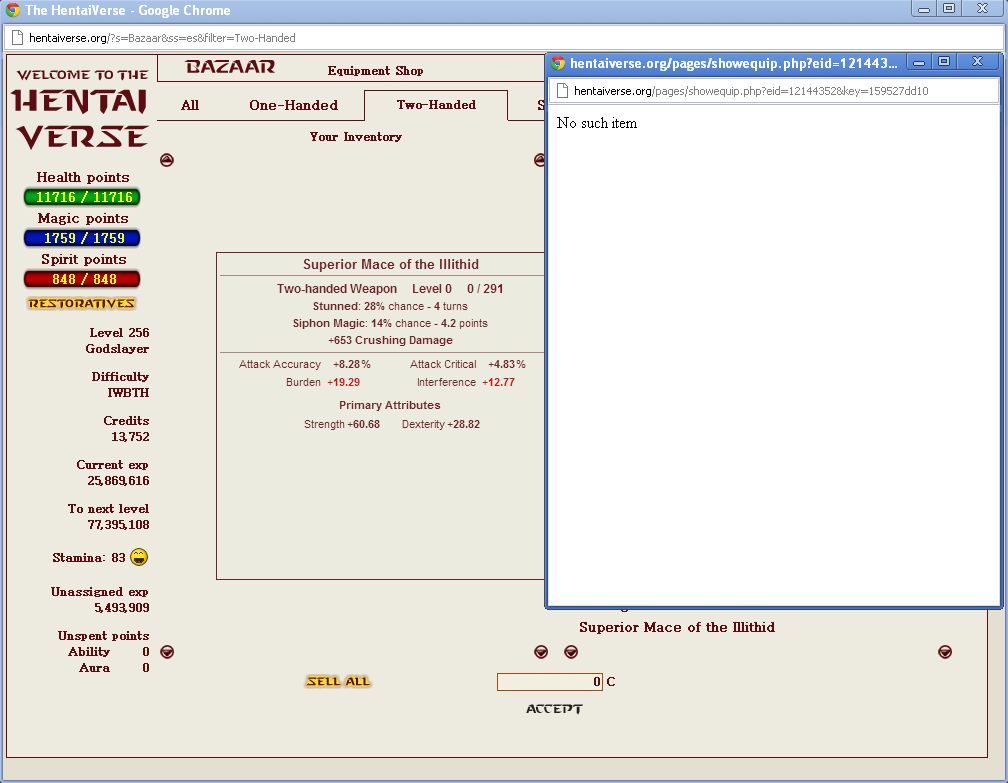Click the page icon in the main window address bar
This screenshot has height=783, width=1008.
pyautogui.click(x=17, y=38)
